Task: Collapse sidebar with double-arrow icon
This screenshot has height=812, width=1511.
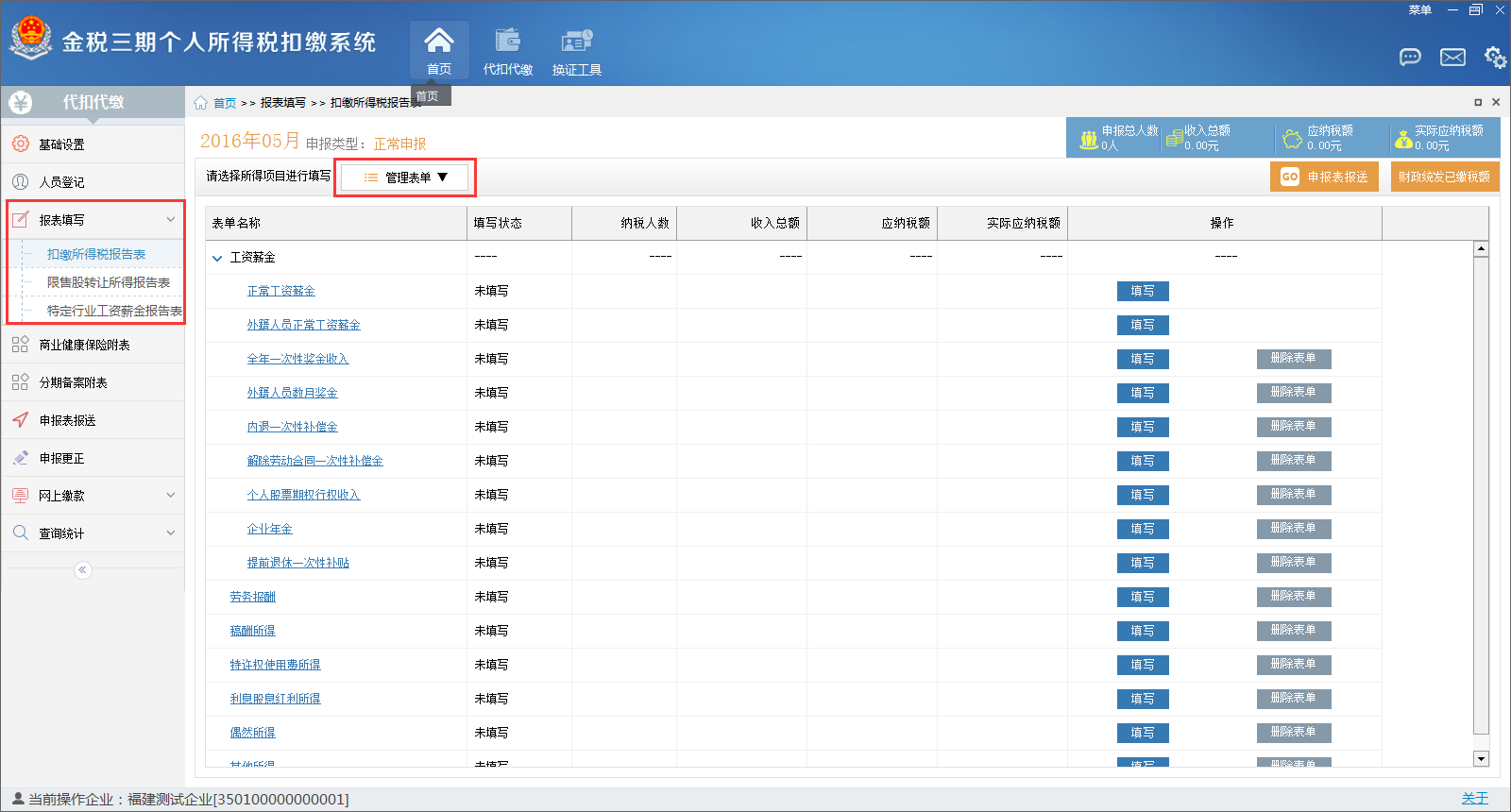Action: [x=83, y=569]
